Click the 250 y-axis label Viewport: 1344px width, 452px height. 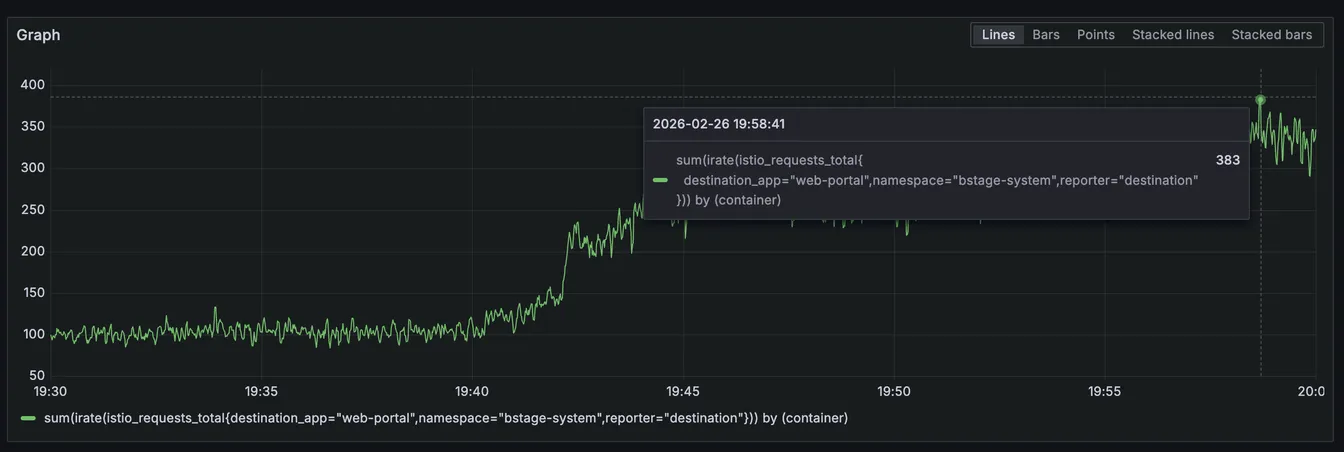(x=32, y=209)
